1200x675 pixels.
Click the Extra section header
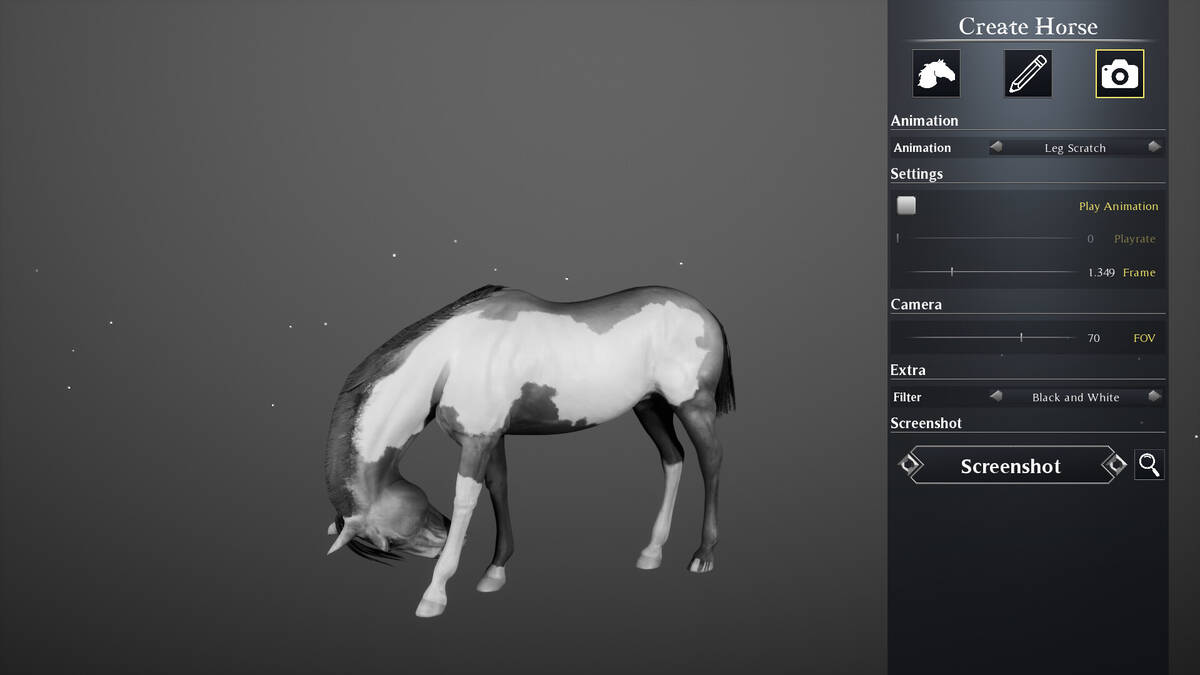(908, 370)
